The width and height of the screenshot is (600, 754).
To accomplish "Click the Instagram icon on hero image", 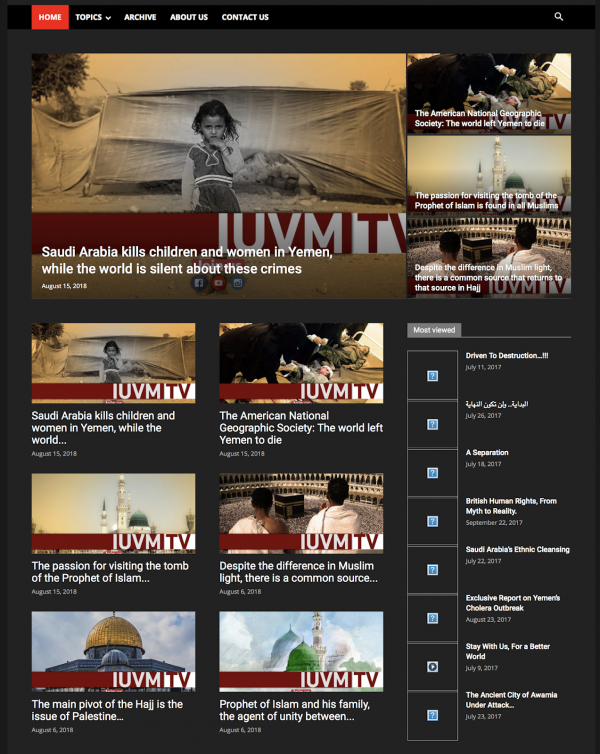I will coord(238,283).
